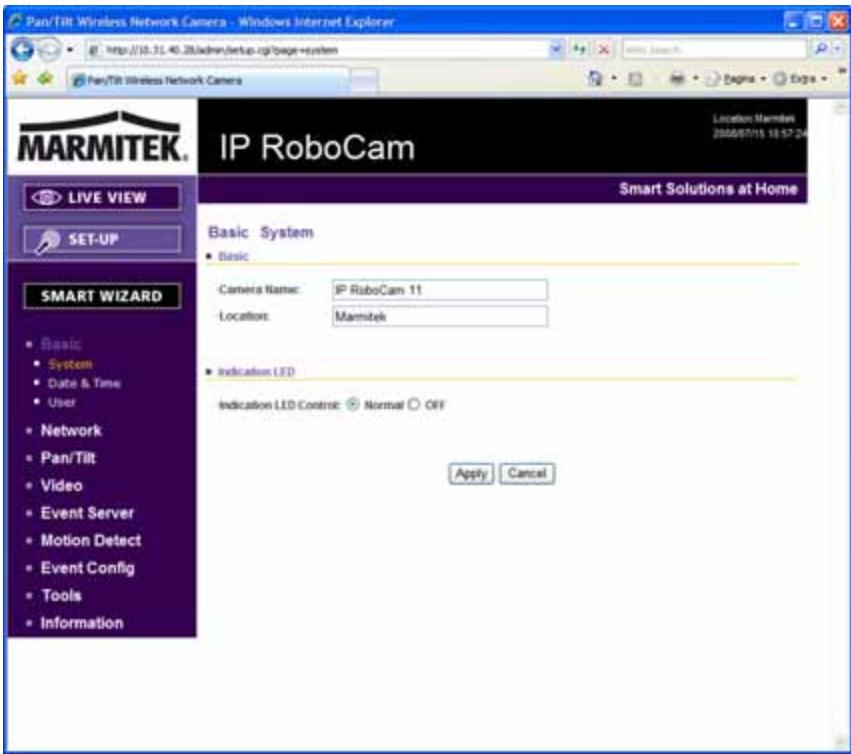This screenshot has height=754, width=851.
Task: Open the Home icon dropdown arrow
Action: [614, 79]
